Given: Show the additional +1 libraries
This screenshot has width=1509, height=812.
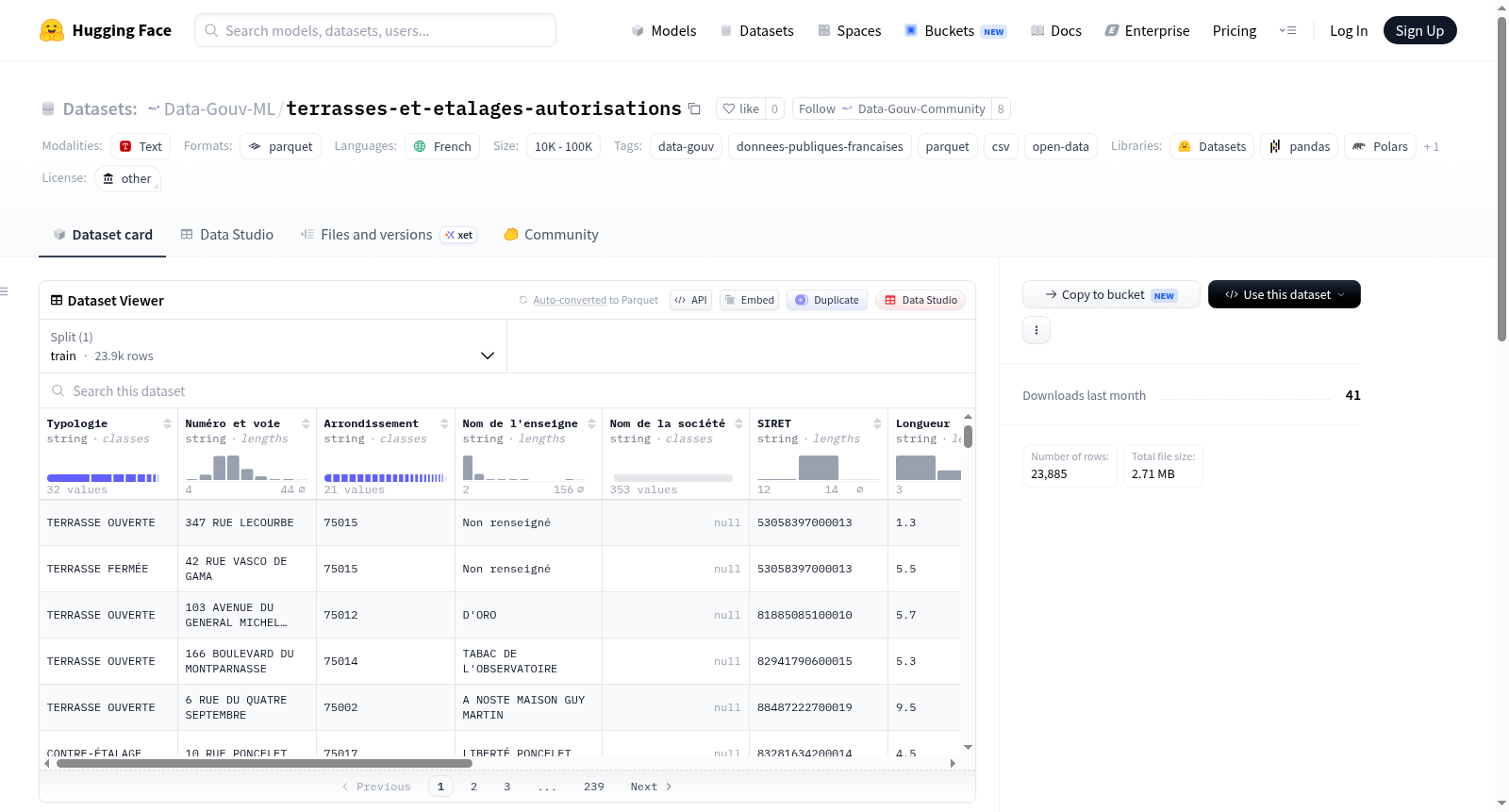Looking at the screenshot, I should 1432,146.
